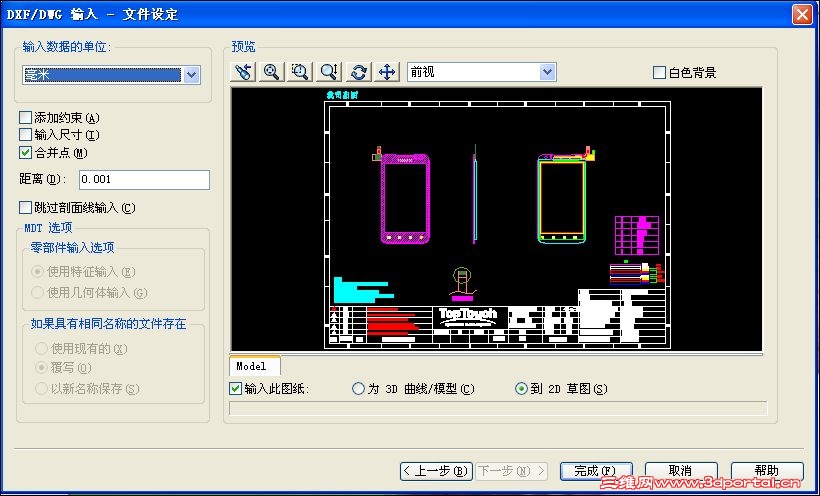Click the 距离 value field 0.001
820x496 pixels.
(144, 179)
